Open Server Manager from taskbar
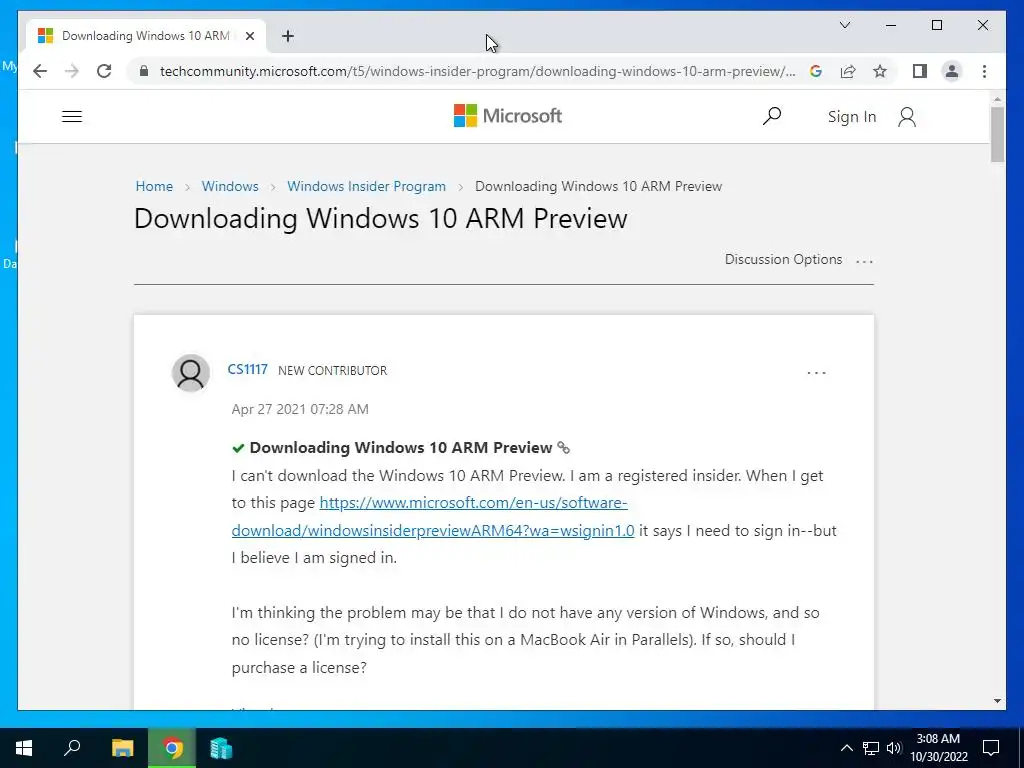This screenshot has height=768, width=1024. (221, 748)
